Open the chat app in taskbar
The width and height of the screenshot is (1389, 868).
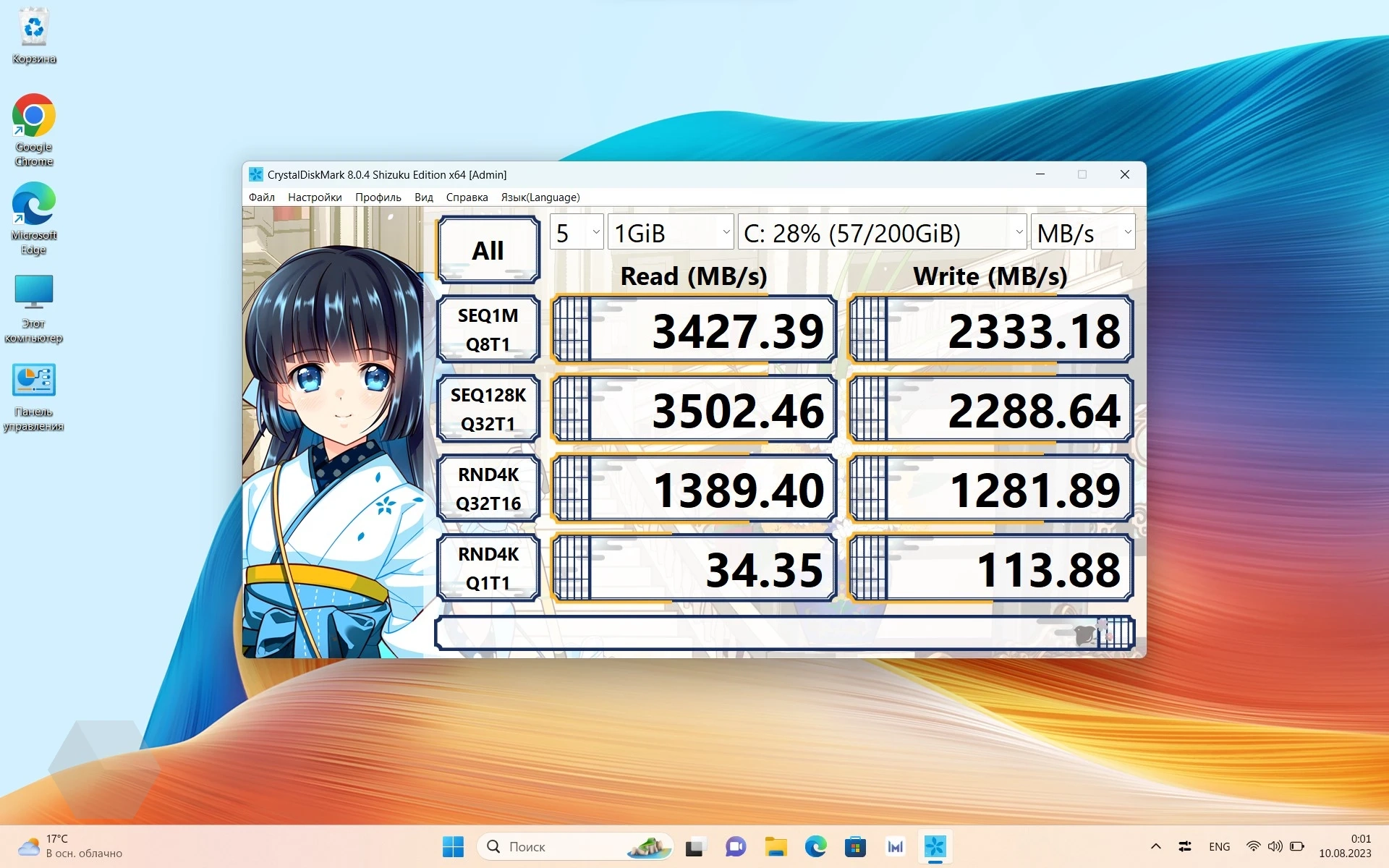pyautogui.click(x=736, y=846)
